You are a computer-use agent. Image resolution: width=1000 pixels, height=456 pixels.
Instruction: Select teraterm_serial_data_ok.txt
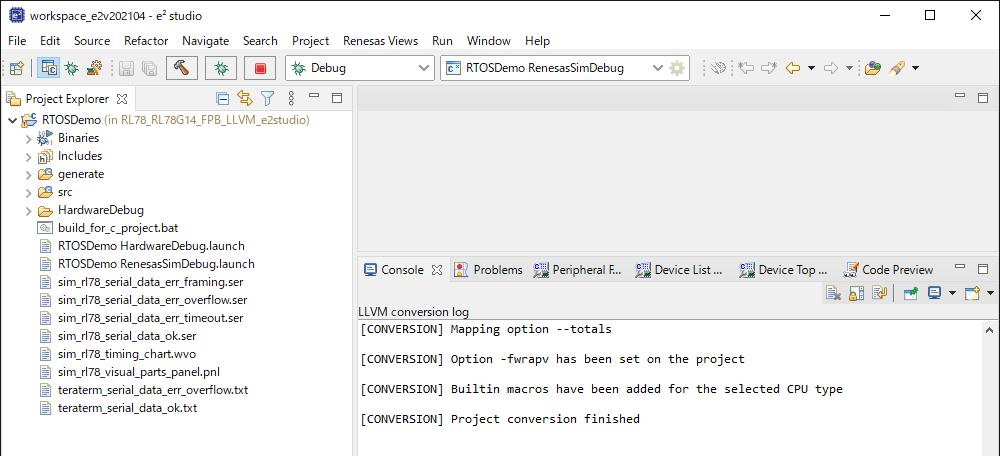pyautogui.click(x=128, y=408)
